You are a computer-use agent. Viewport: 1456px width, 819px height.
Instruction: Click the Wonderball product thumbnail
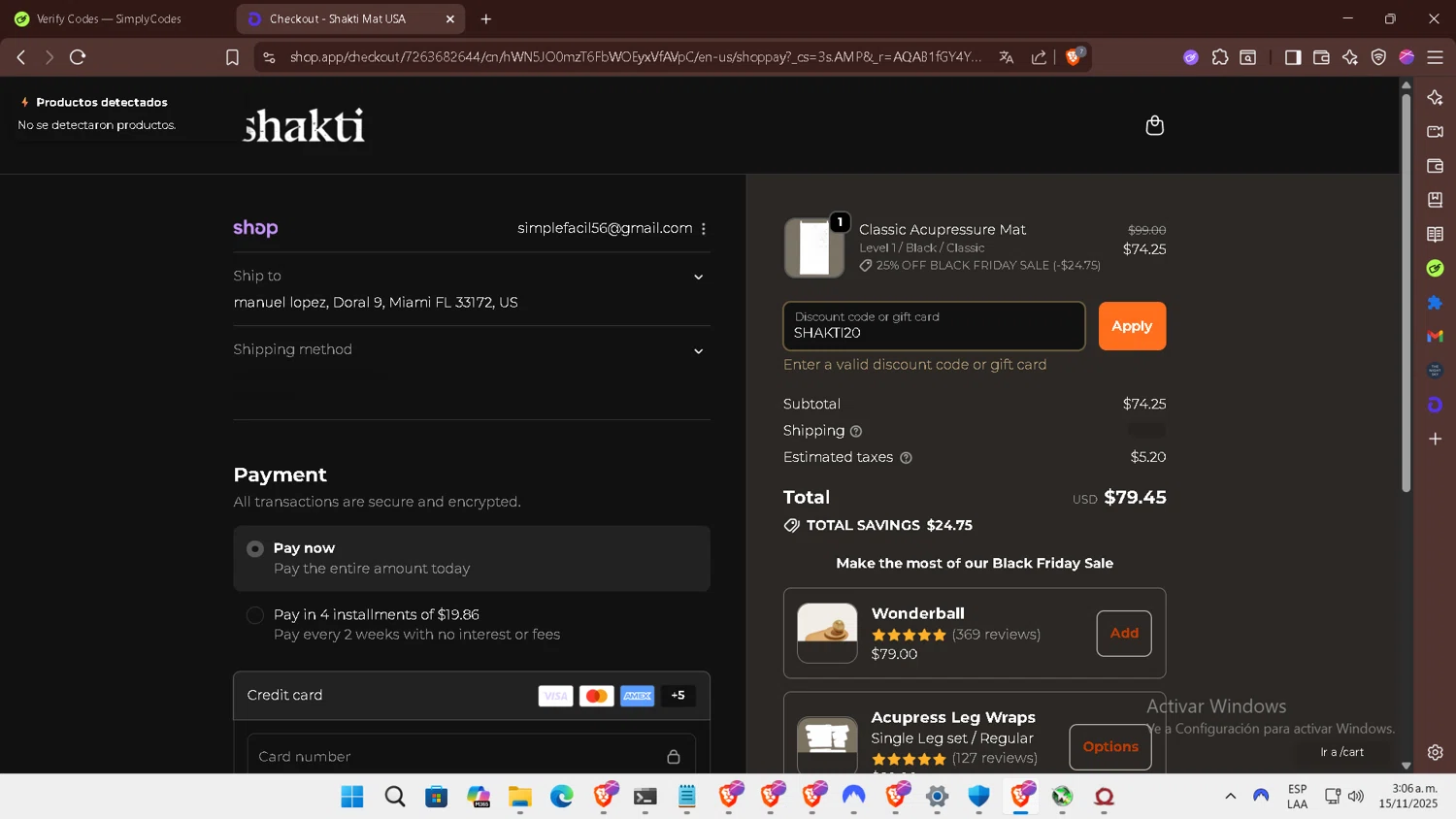pos(827,633)
